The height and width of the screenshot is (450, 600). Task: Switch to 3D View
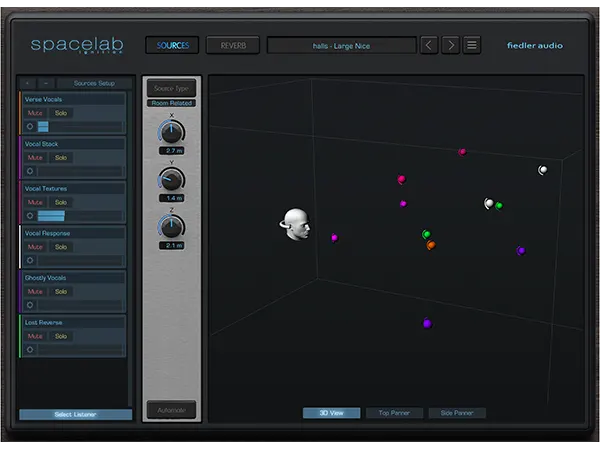(x=331, y=413)
